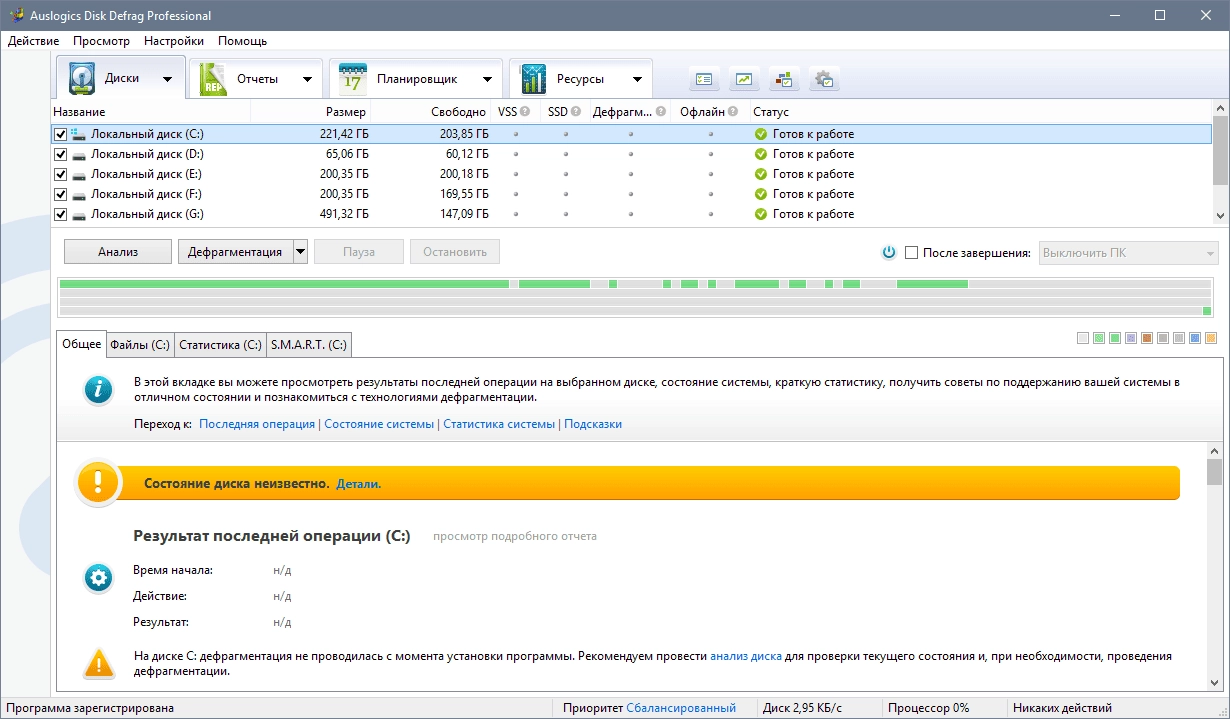Open the Выключить ПК combo box

pos(1129,253)
